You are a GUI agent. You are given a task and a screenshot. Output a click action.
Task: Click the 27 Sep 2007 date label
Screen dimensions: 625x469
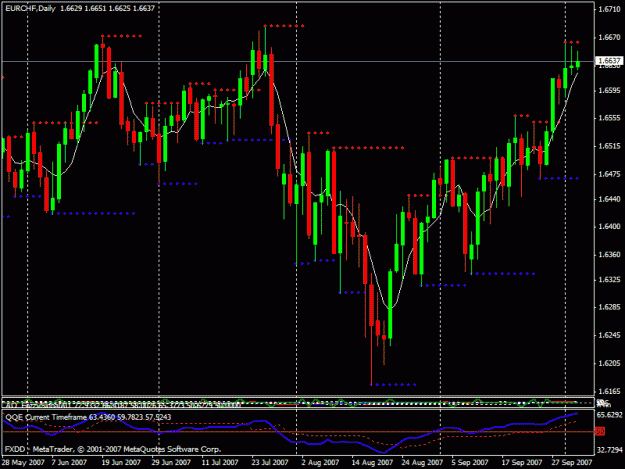pyautogui.click(x=572, y=463)
